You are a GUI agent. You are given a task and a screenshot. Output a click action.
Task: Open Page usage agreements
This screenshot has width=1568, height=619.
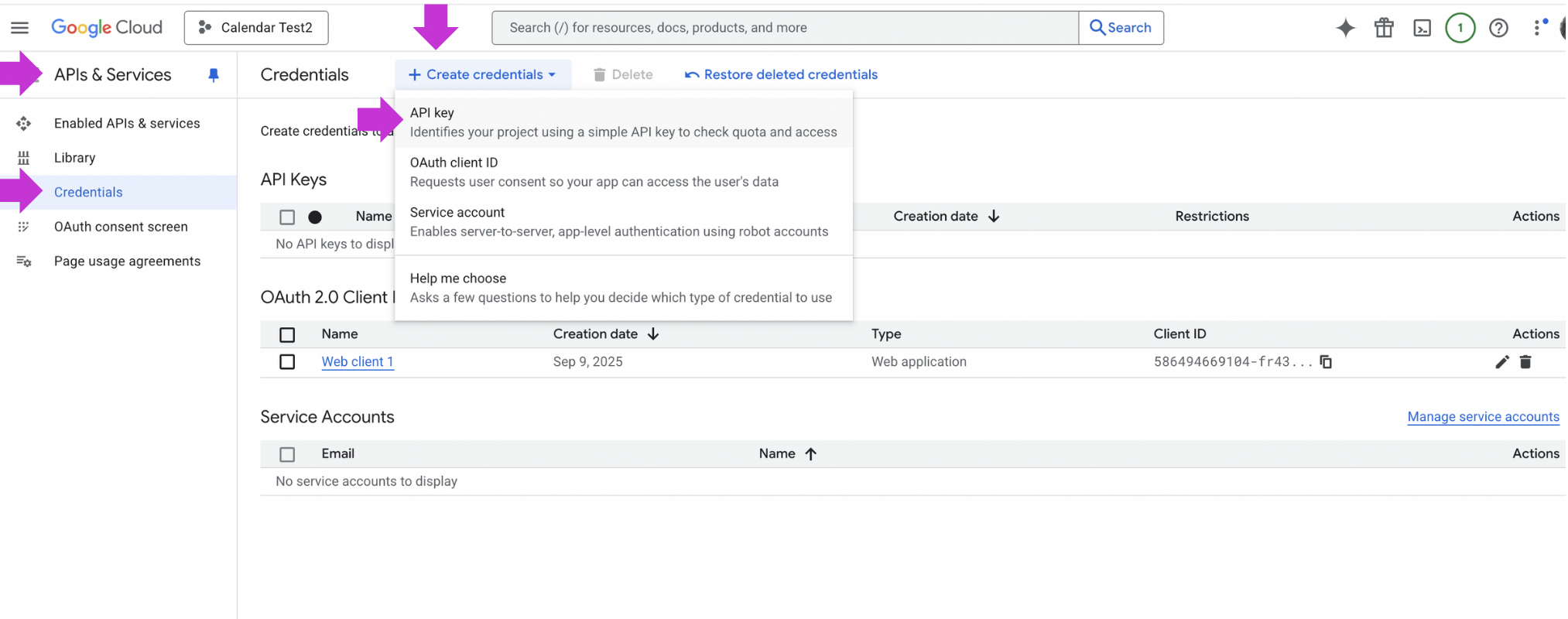pos(127,262)
